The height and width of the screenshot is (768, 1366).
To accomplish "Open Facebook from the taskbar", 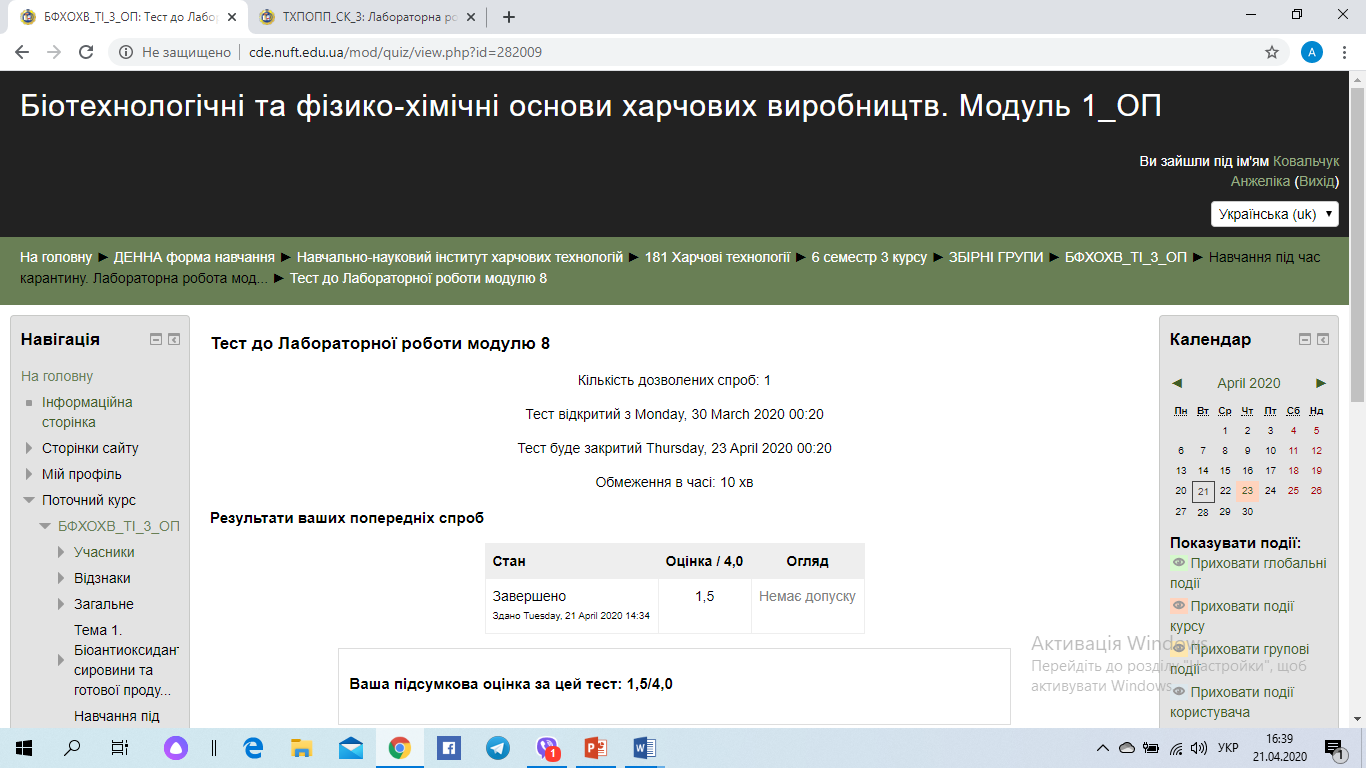I will 449,746.
